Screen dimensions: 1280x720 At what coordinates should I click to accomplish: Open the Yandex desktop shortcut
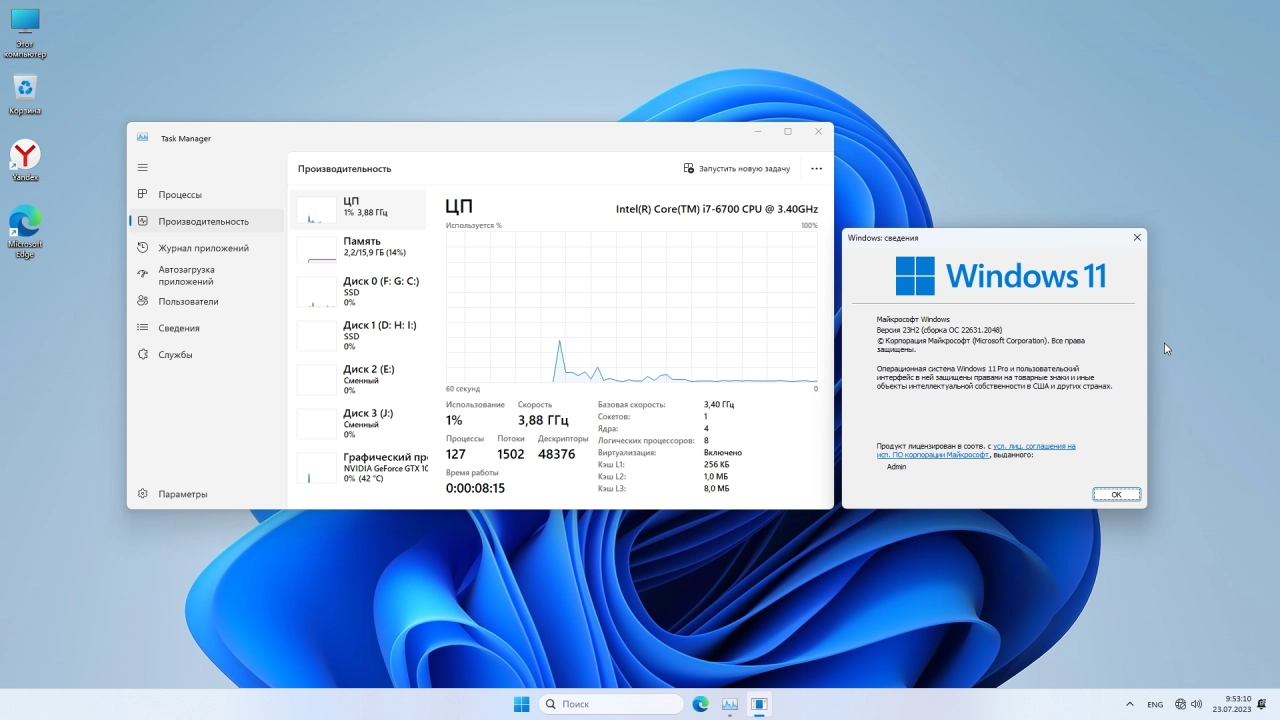pos(25,160)
